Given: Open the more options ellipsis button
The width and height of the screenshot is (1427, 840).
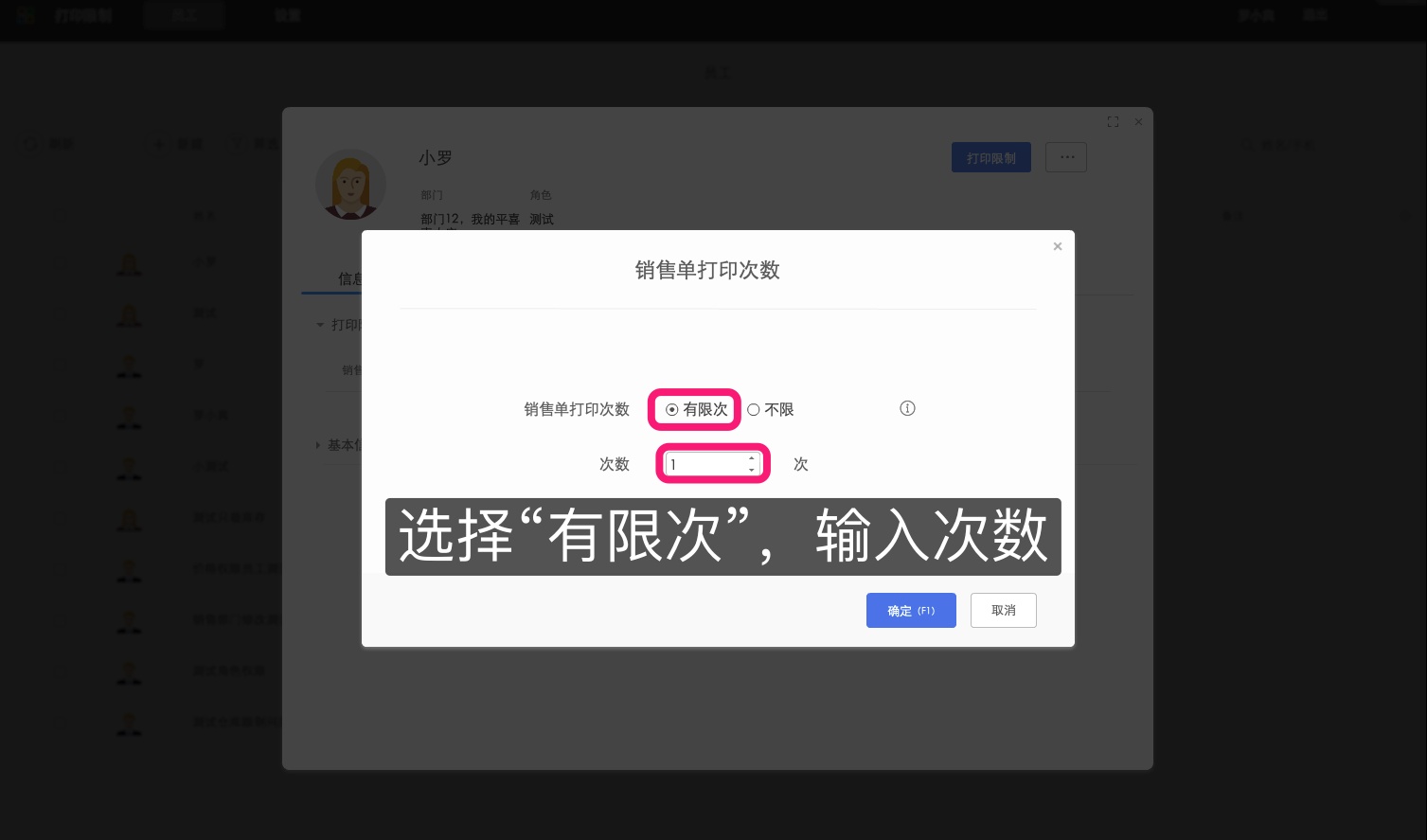Looking at the screenshot, I should click(1066, 158).
